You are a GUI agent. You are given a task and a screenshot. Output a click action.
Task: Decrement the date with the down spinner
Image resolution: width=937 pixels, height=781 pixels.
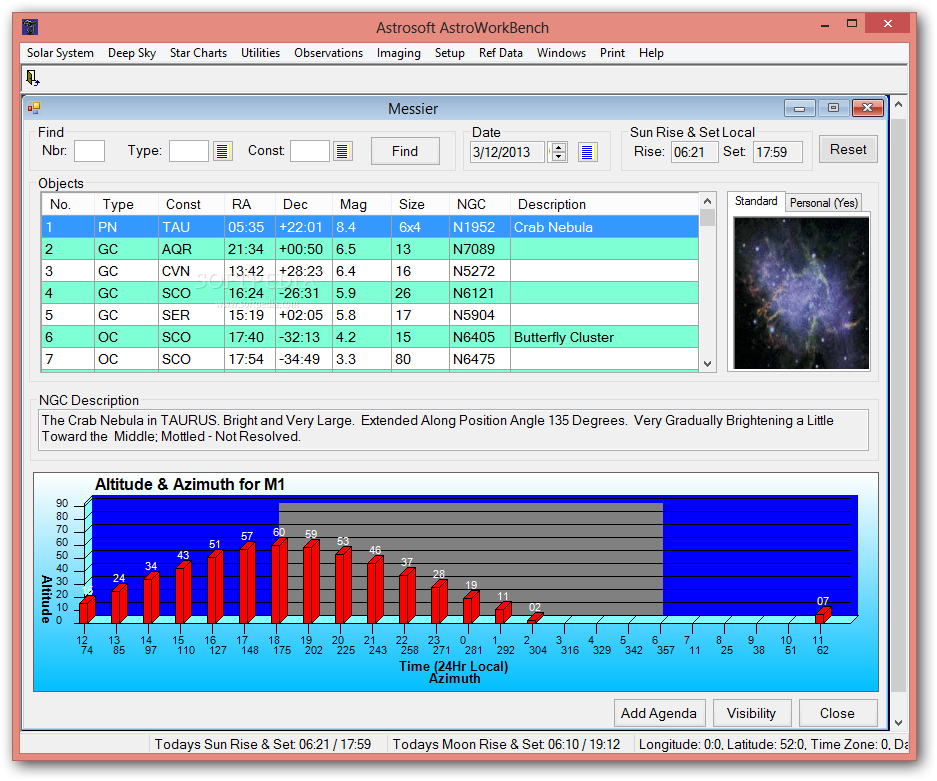(559, 157)
